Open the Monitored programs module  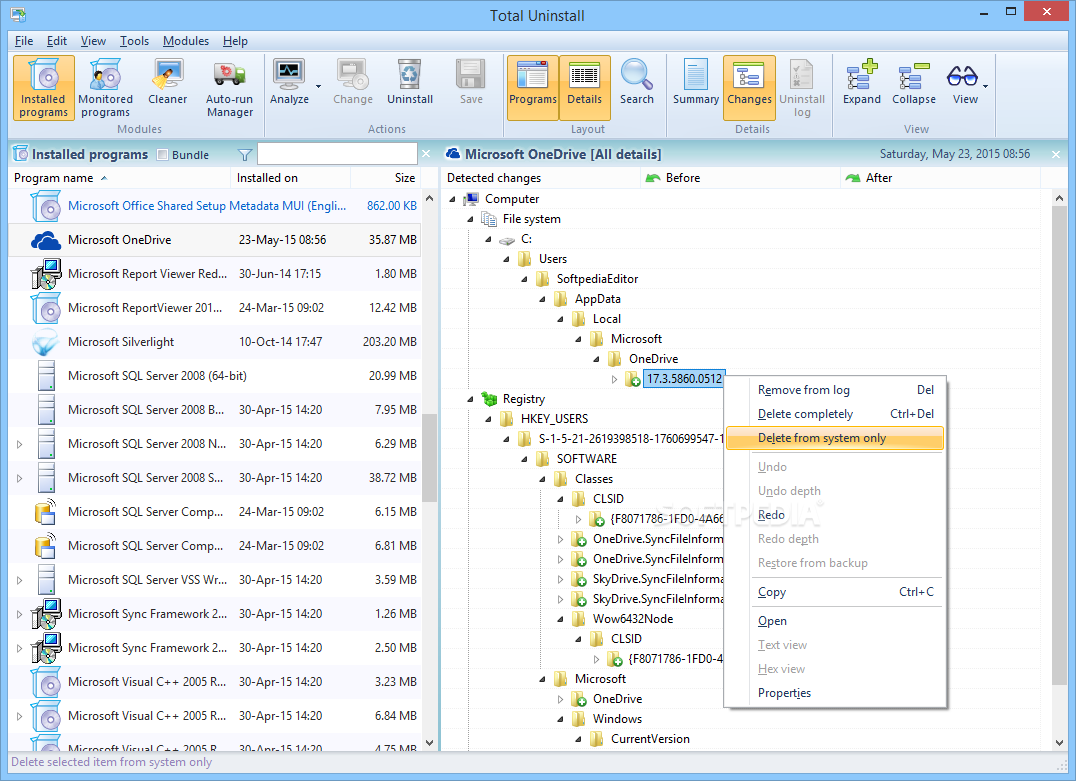pos(105,89)
